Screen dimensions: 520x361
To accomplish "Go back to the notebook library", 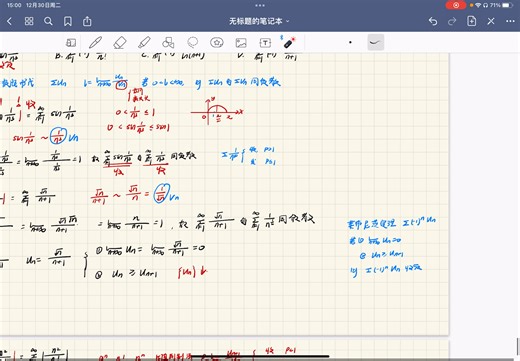I will pyautogui.click(x=9, y=21).
